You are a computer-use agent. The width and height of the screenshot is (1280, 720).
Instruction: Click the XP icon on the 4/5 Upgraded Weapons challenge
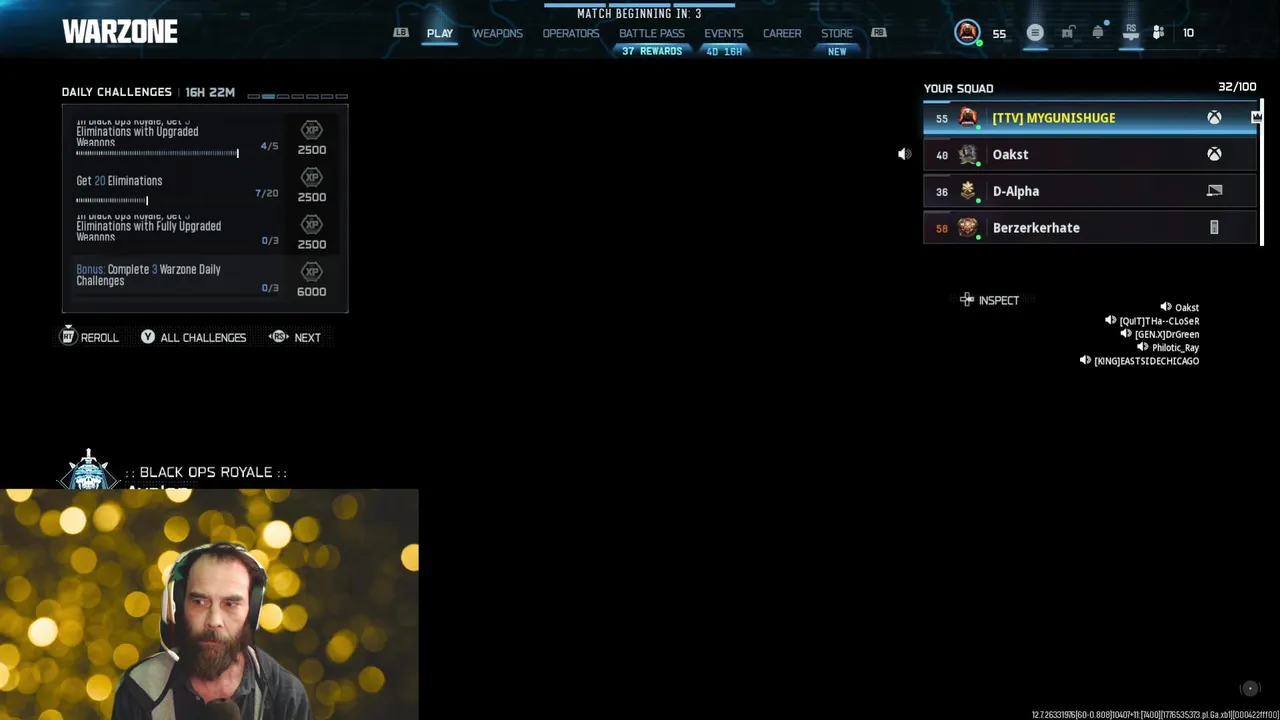click(312, 130)
